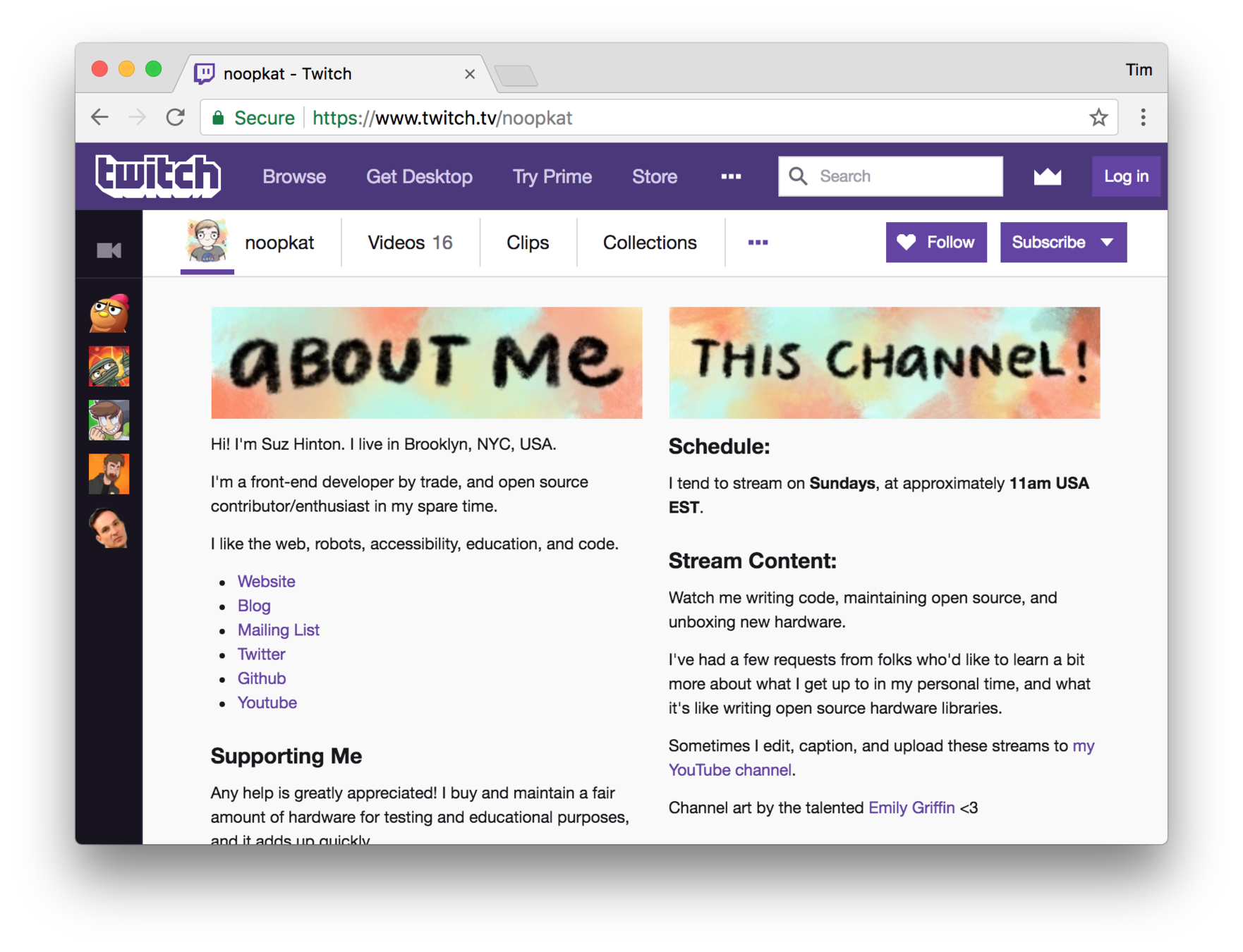1243x952 pixels.
Task: Bookmark page with the star icon
Action: coord(1098,117)
